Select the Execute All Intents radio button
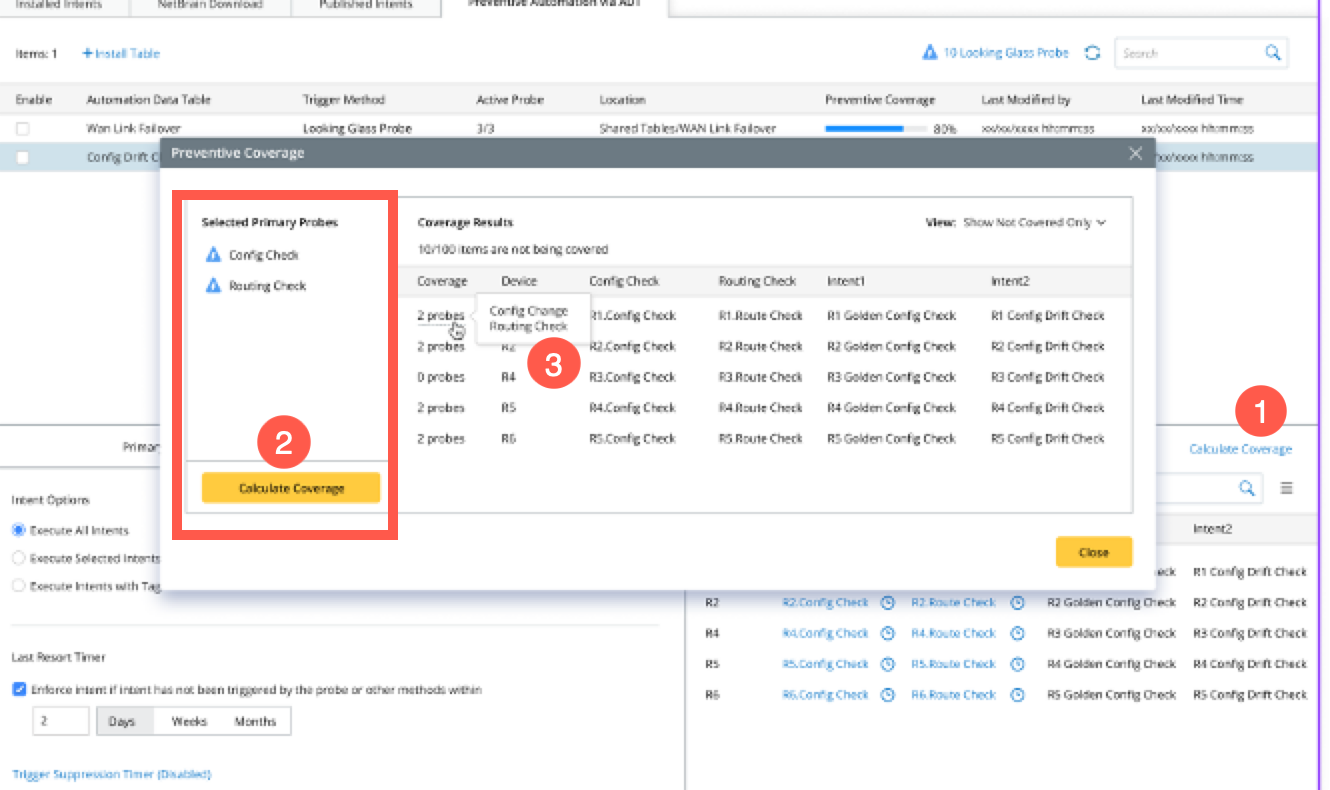This screenshot has width=1330, height=790. pyautogui.click(x=19, y=530)
